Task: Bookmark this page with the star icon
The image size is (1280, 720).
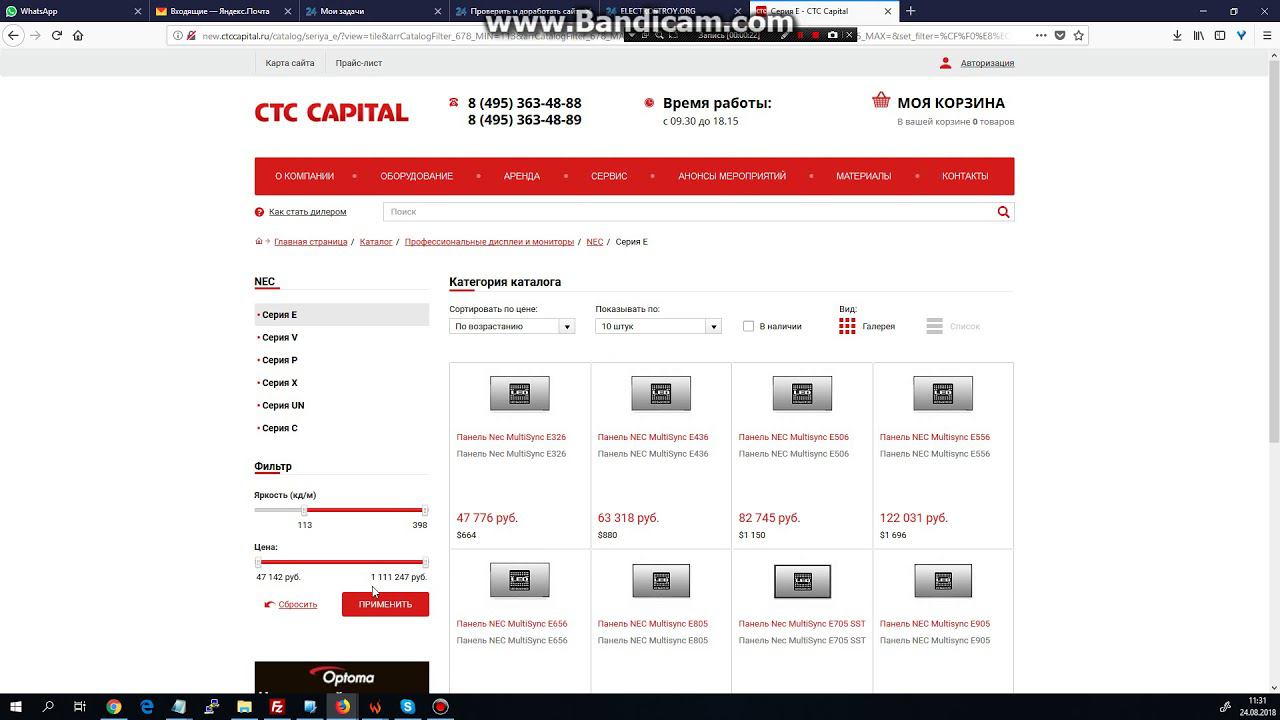Action: pos(1078,35)
